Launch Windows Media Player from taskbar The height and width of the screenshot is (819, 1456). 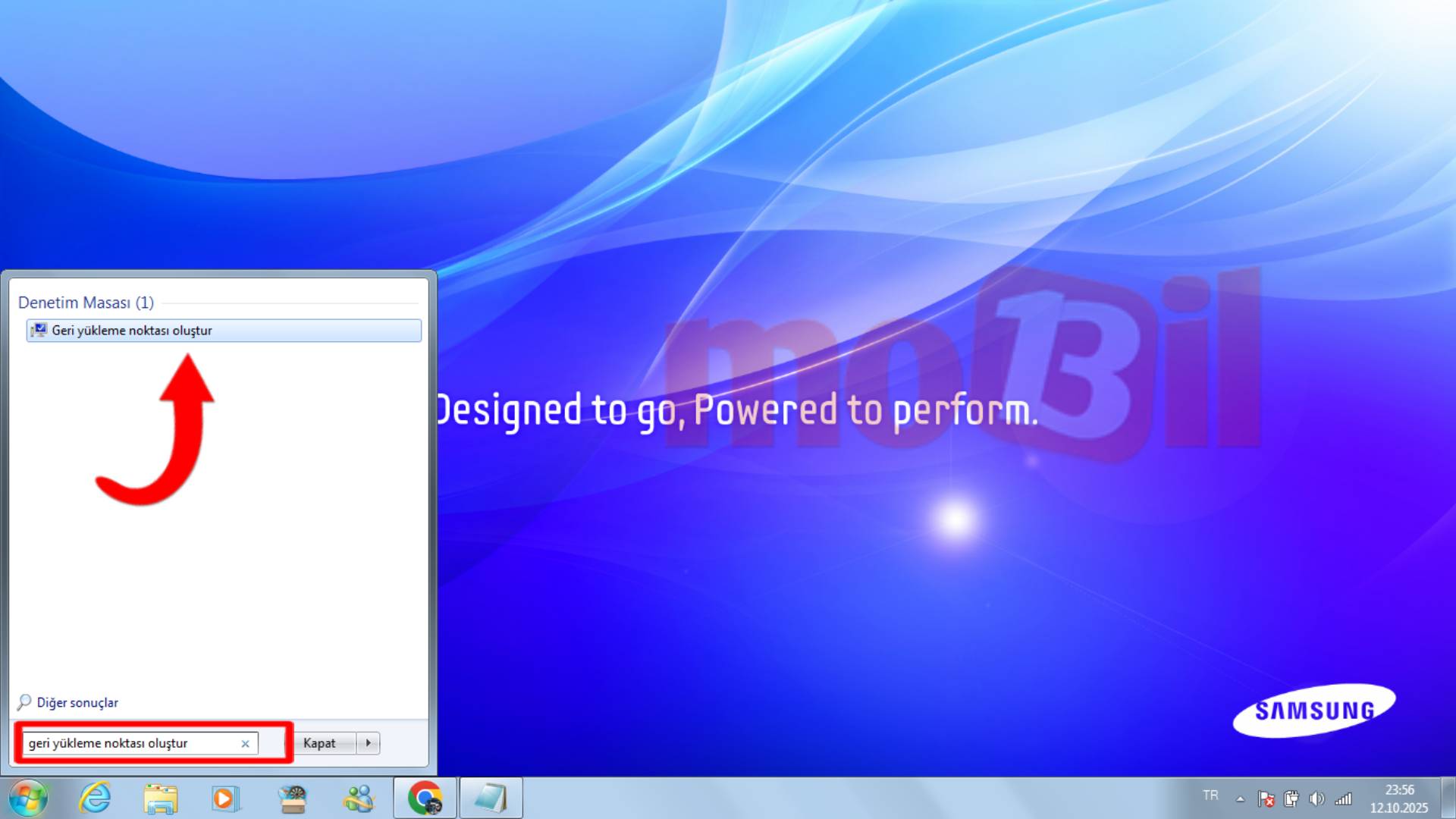(x=225, y=799)
